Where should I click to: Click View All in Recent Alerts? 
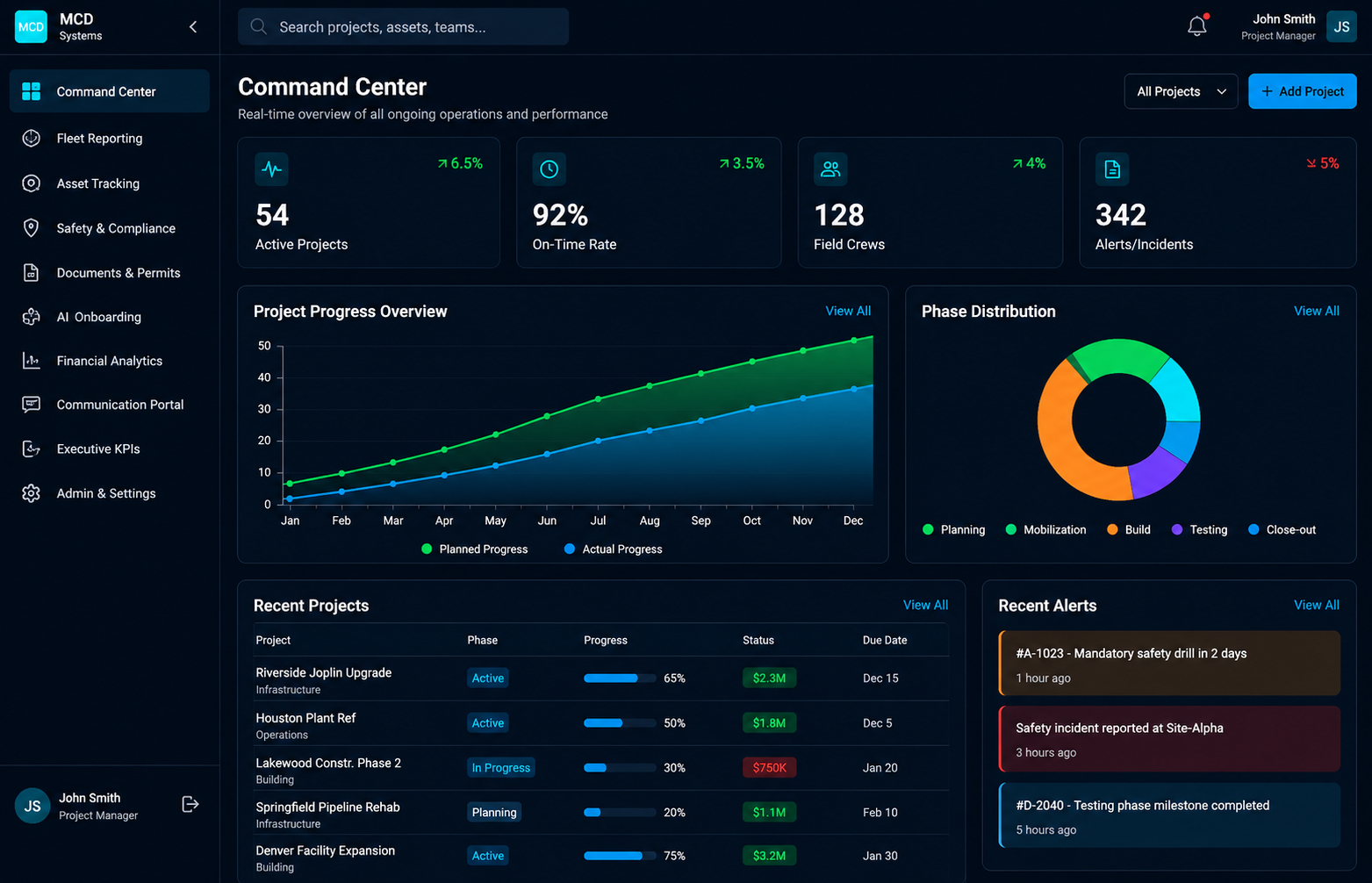coord(1317,605)
